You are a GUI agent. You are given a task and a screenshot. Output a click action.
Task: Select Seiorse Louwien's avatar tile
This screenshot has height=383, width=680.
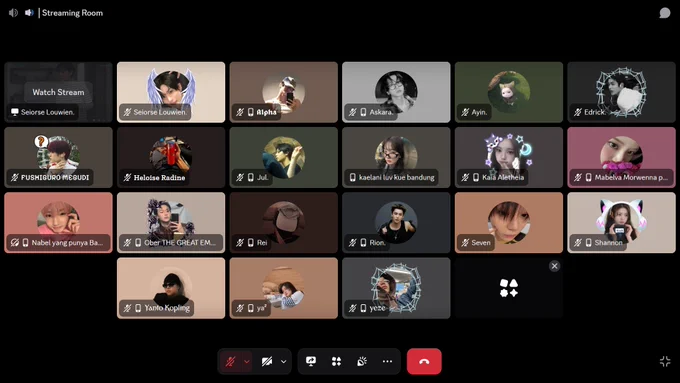(x=171, y=92)
